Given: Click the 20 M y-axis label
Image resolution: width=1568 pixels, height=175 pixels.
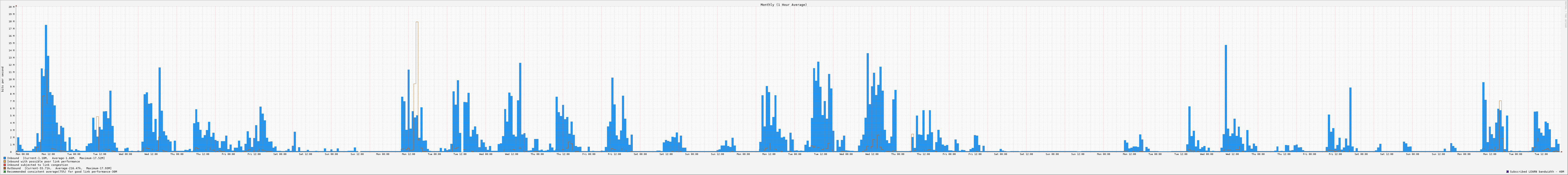Looking at the screenshot, I should tap(11, 7).
